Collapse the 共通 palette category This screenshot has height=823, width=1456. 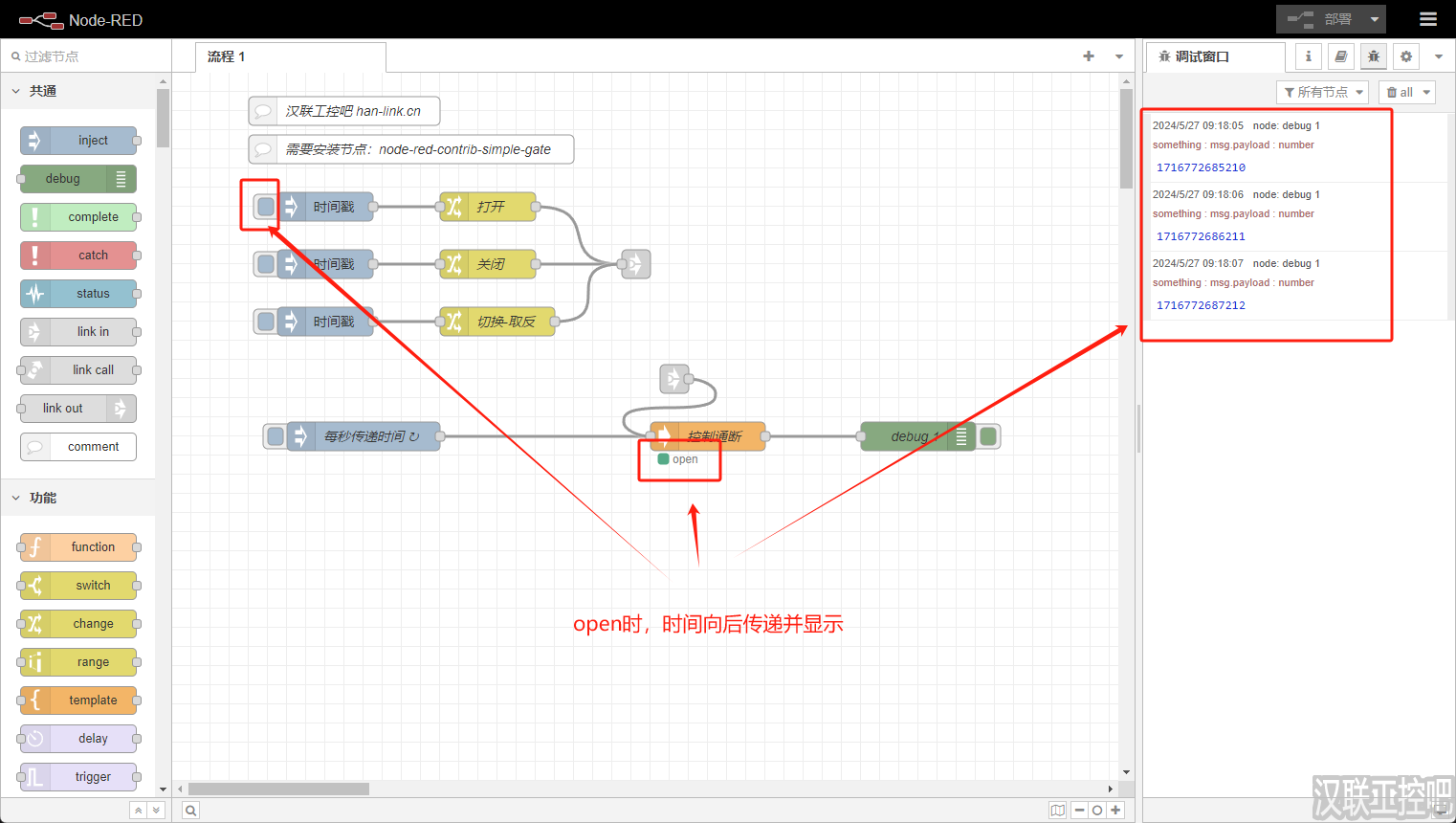tap(16, 91)
